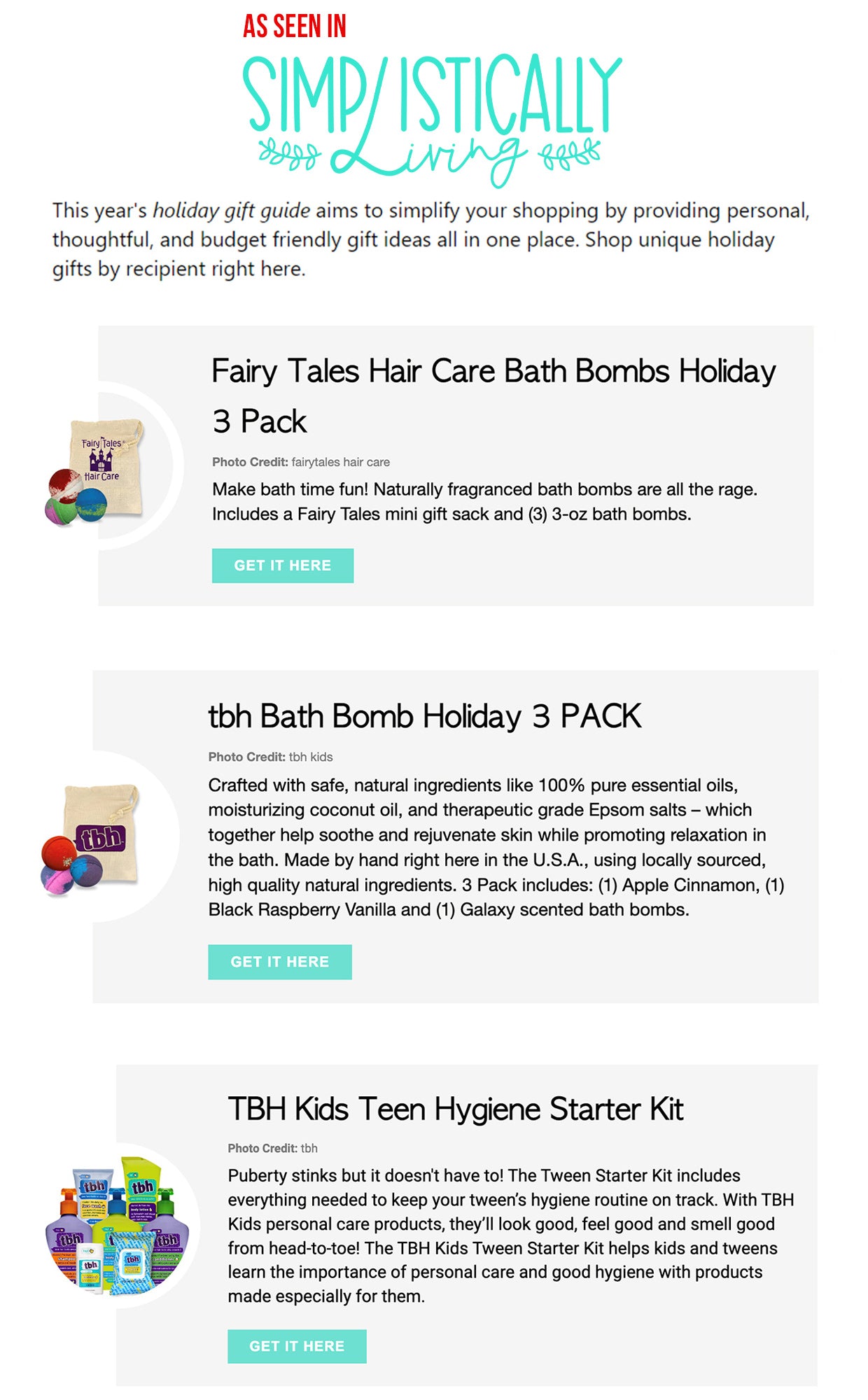Screen dimensions: 868x1400
Task: Click the 'tbh' photo credit under Starter Kit
Action: pos(309,1148)
